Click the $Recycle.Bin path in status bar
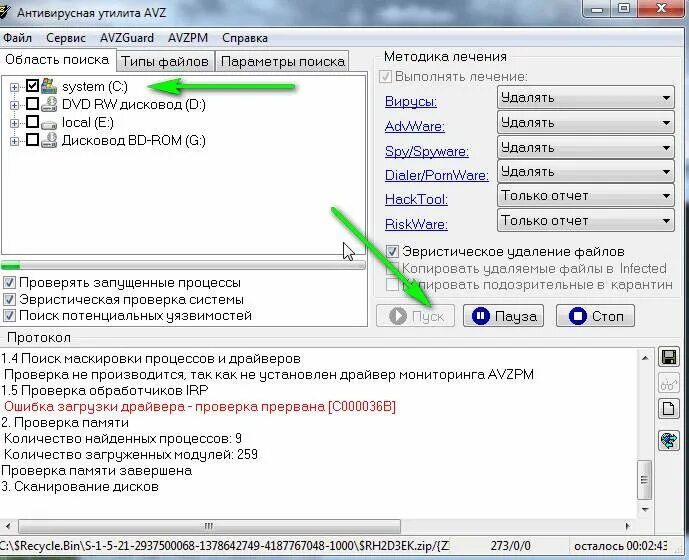This screenshot has width=689, height=560. tap(224, 546)
